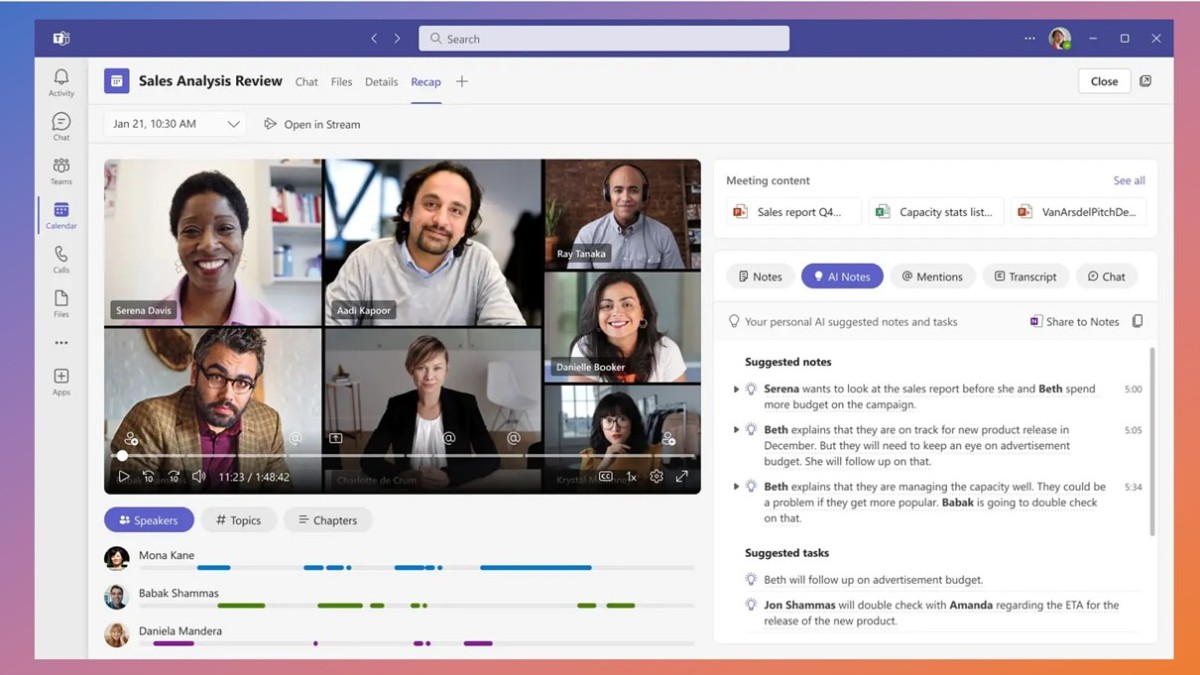Click the Sales Analysis Review meeting icon

117,81
